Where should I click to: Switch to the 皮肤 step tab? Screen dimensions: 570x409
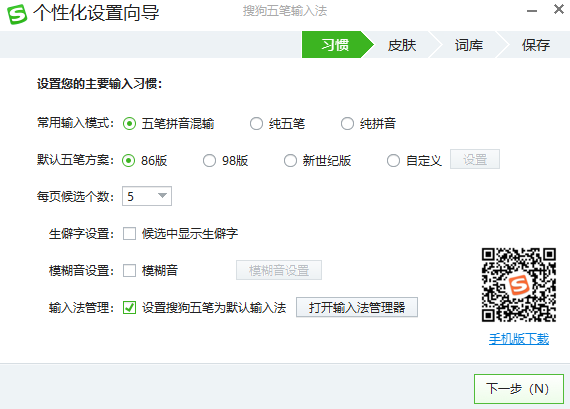pyautogui.click(x=402, y=45)
